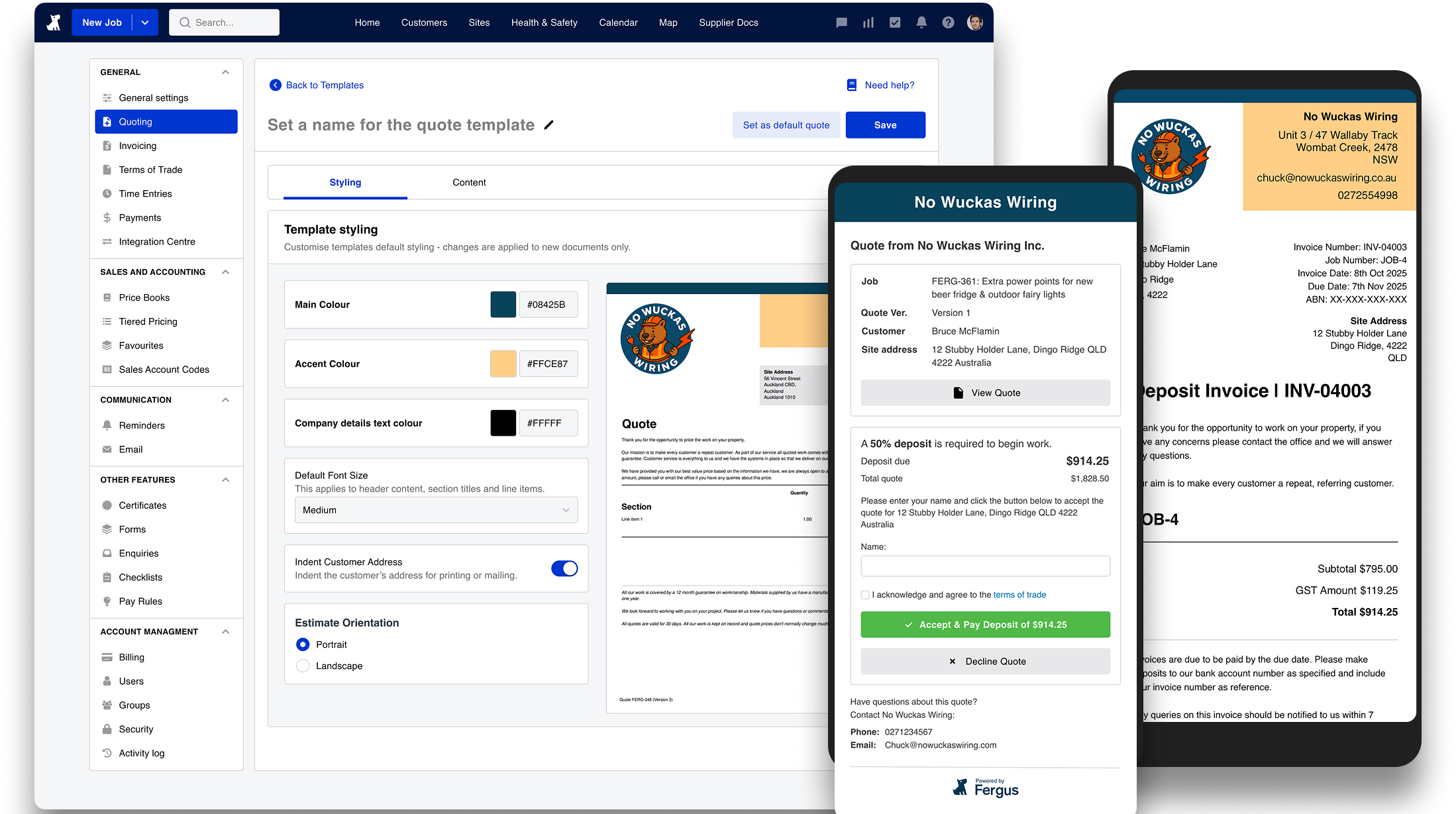
Task: Click the pencil icon to rename template
Action: pyautogui.click(x=548, y=125)
